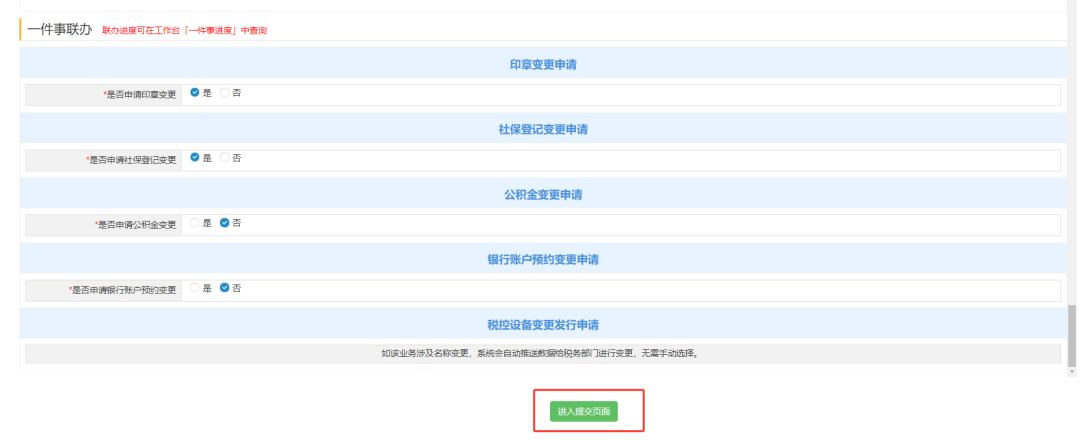
Task: Click the vertical scrollbar thumb
Action: coord(1072,336)
